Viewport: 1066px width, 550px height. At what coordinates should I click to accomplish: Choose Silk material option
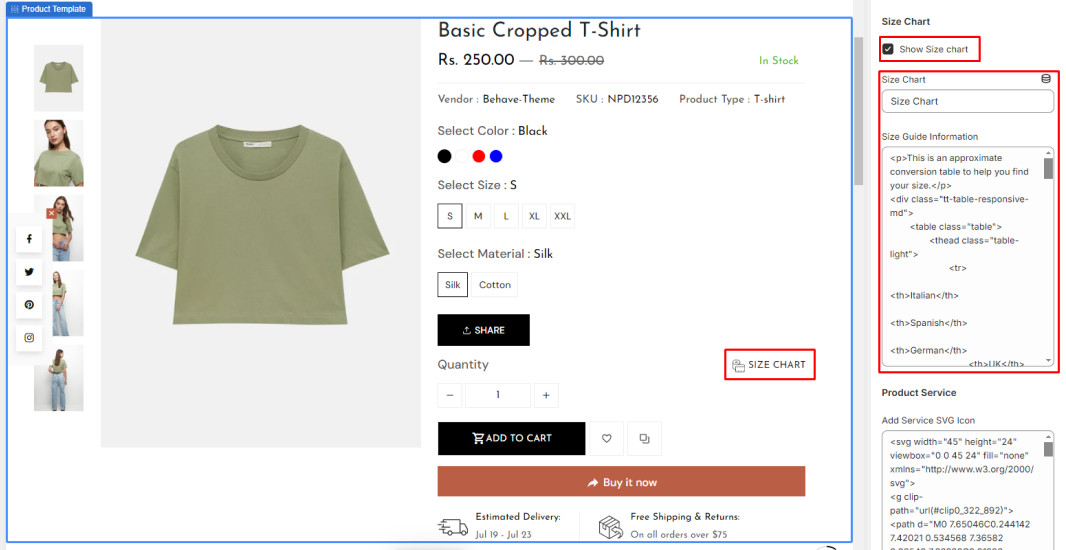453,285
